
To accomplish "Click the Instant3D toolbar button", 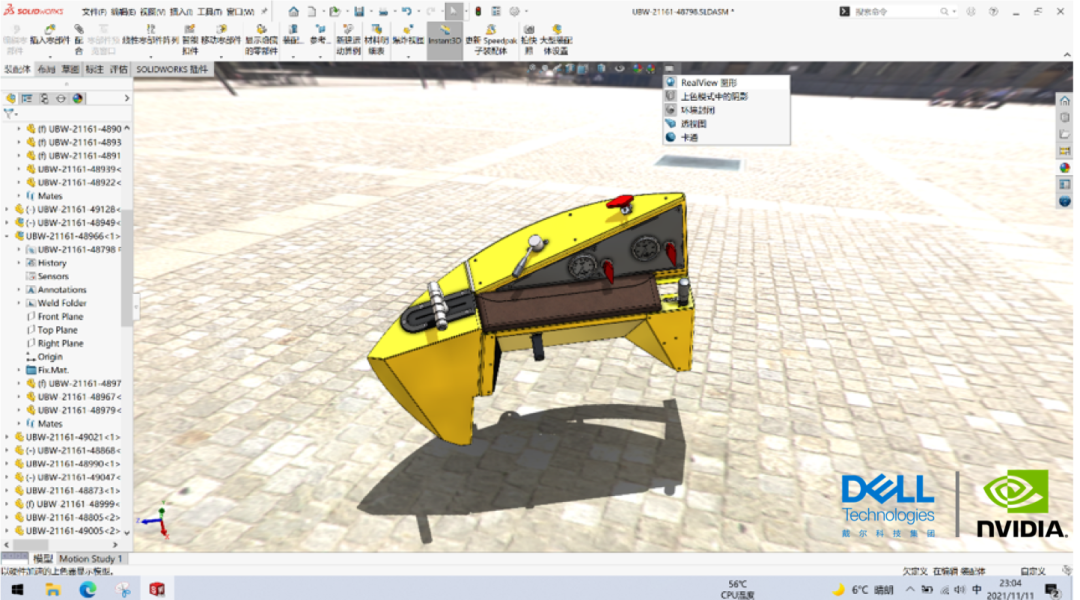I will [444, 40].
